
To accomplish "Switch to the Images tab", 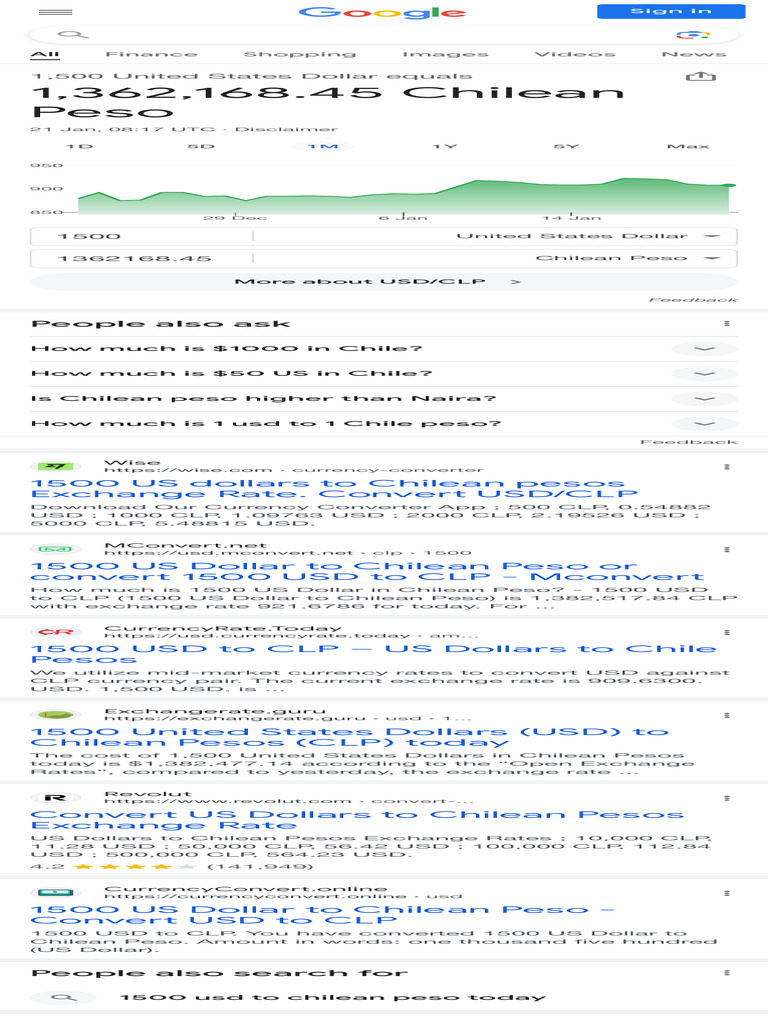I will (445, 54).
